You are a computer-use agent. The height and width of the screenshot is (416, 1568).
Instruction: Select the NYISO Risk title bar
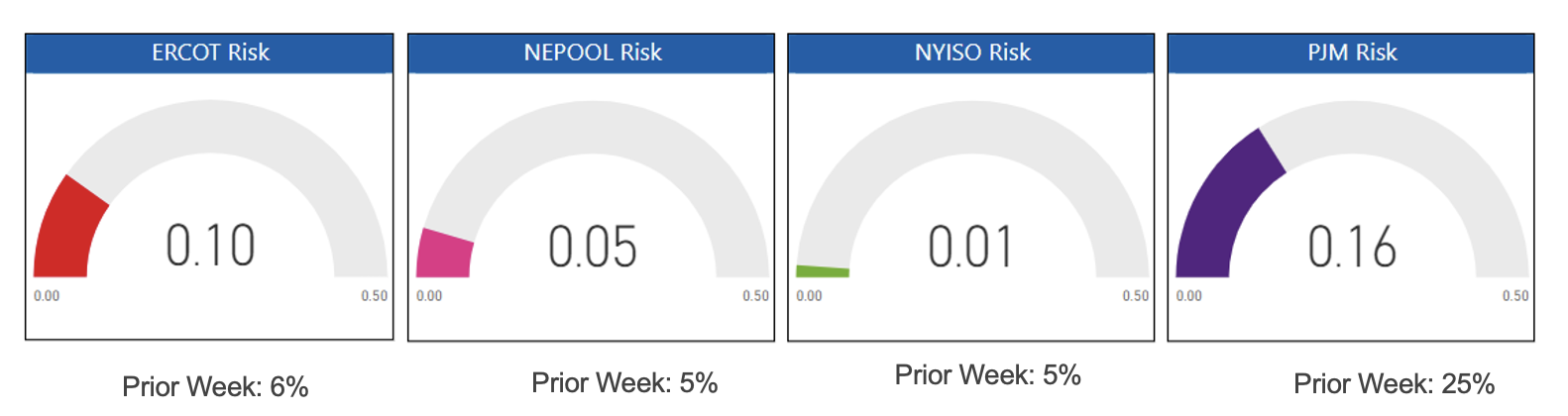(x=971, y=52)
